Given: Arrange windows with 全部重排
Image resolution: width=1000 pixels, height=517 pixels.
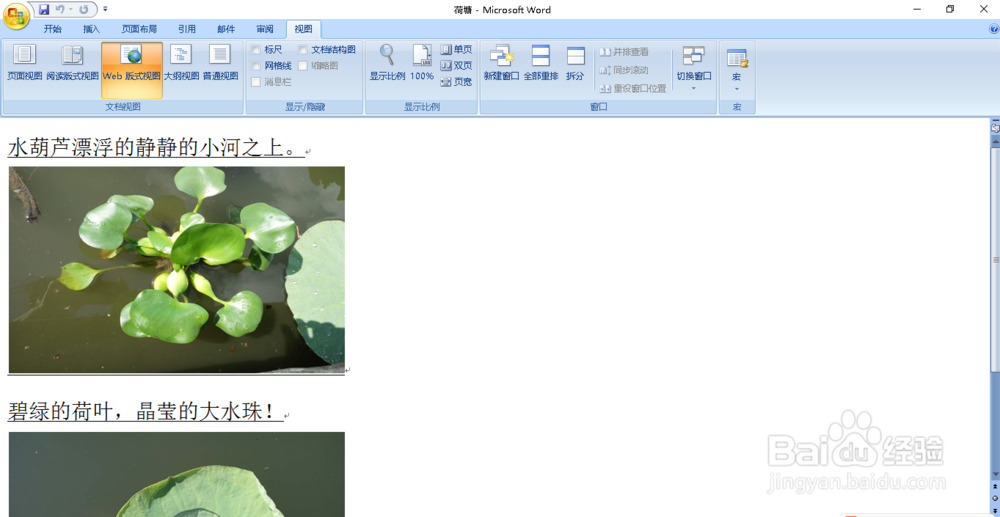Looking at the screenshot, I should (541, 63).
